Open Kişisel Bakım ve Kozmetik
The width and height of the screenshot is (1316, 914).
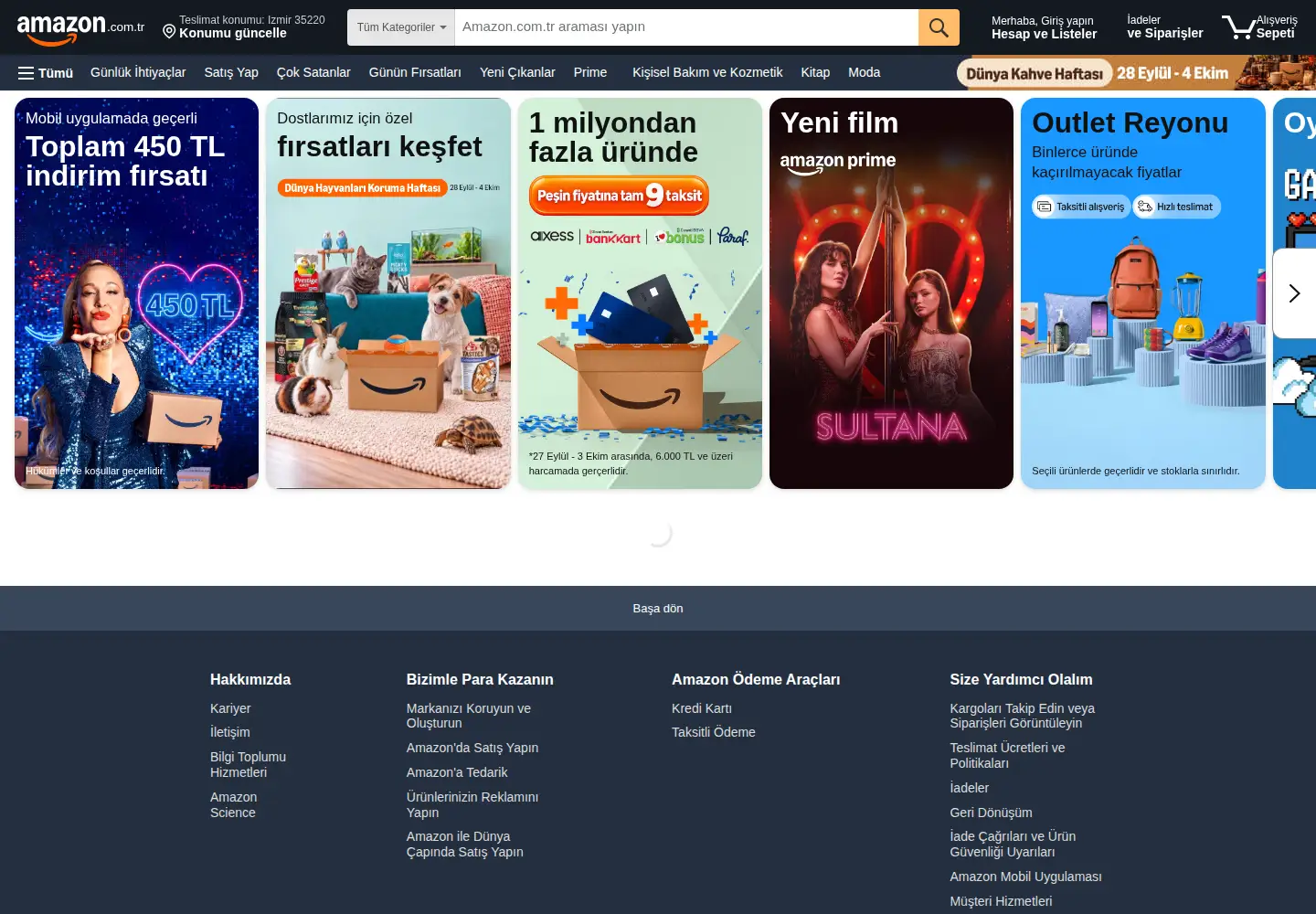(707, 72)
